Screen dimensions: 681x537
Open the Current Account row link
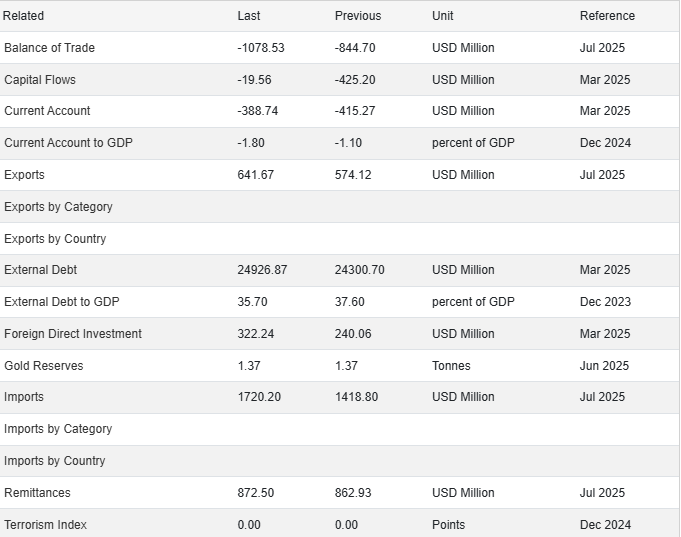point(47,111)
